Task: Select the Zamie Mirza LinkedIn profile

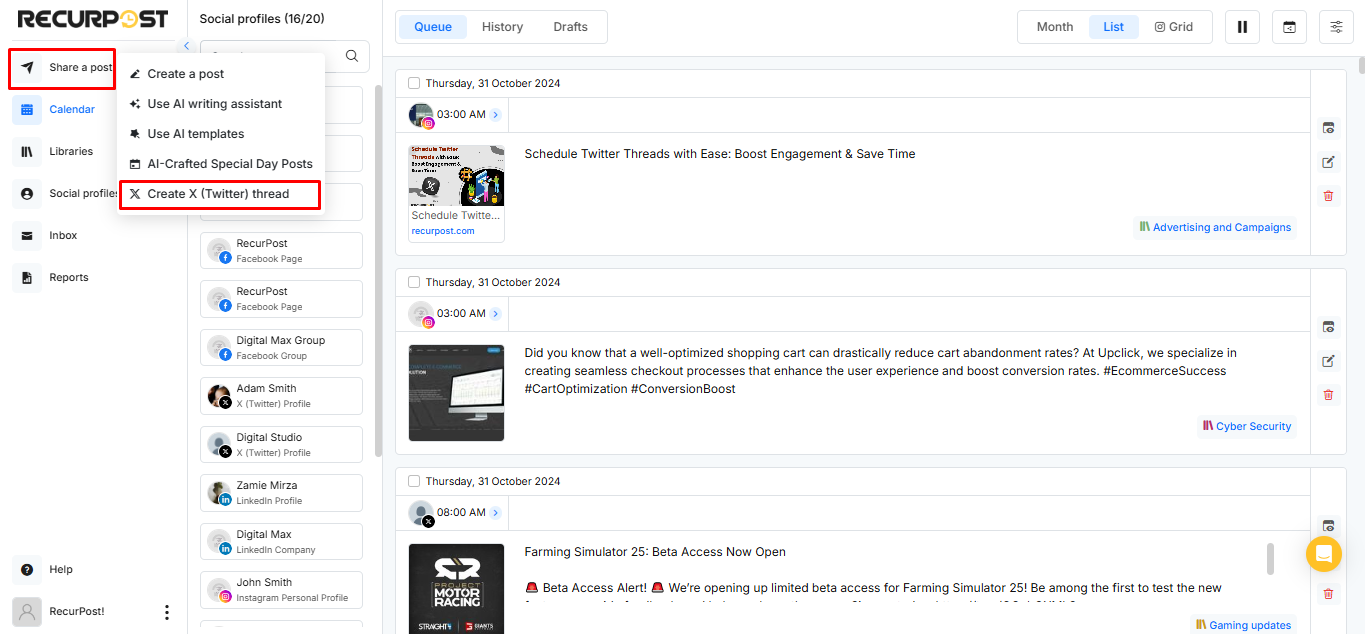Action: (x=281, y=493)
